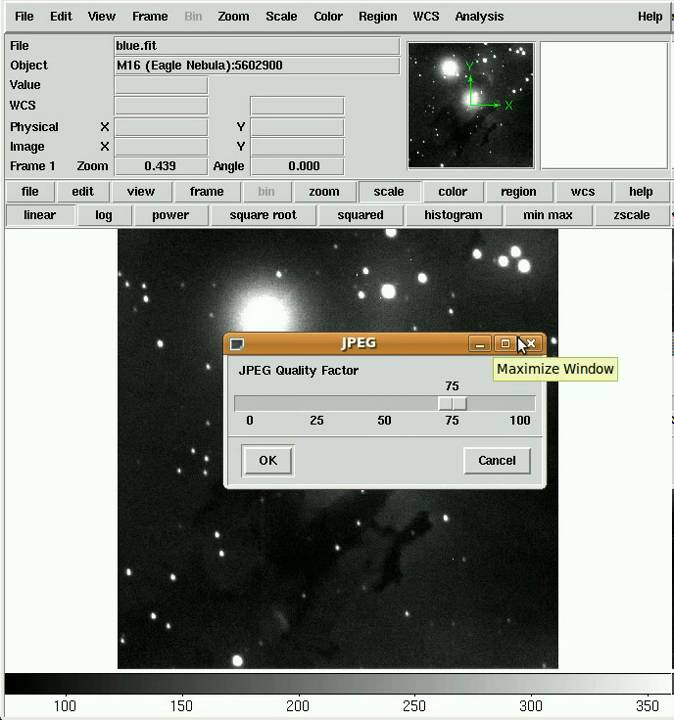Viewport: 674px width, 720px height.
Task: Click the grayscale colorbar
Action: (x=339, y=684)
